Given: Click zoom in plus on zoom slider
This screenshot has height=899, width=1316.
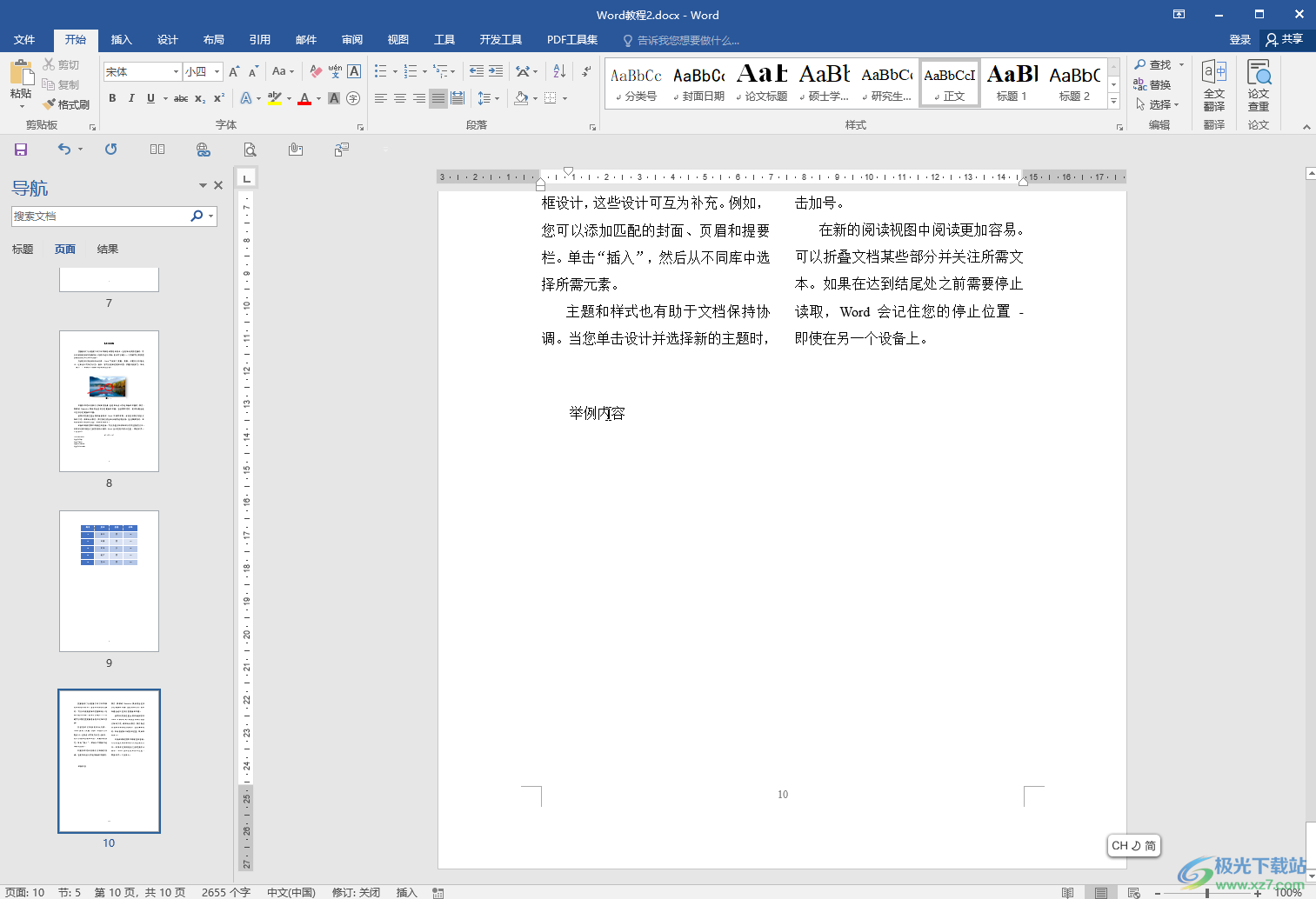Looking at the screenshot, I should 1258,893.
